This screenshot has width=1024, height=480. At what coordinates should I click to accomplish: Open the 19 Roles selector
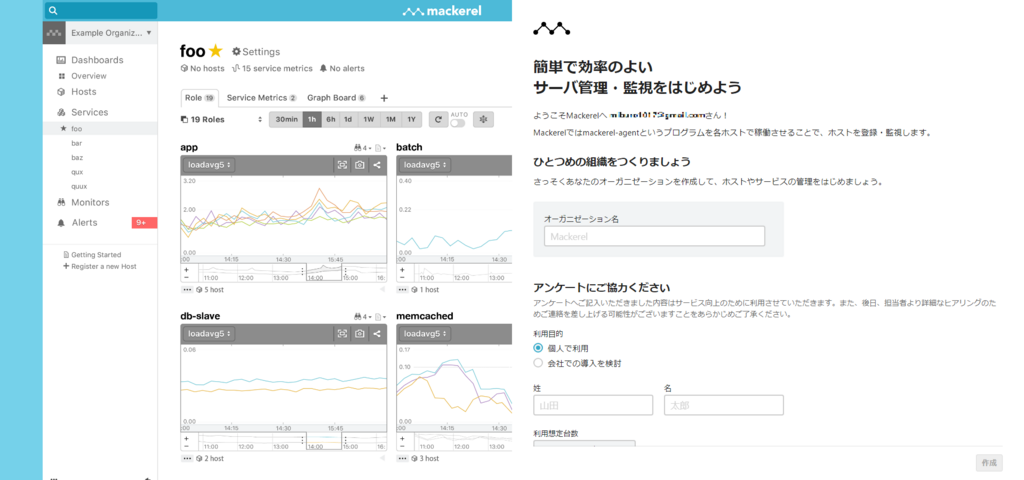221,120
